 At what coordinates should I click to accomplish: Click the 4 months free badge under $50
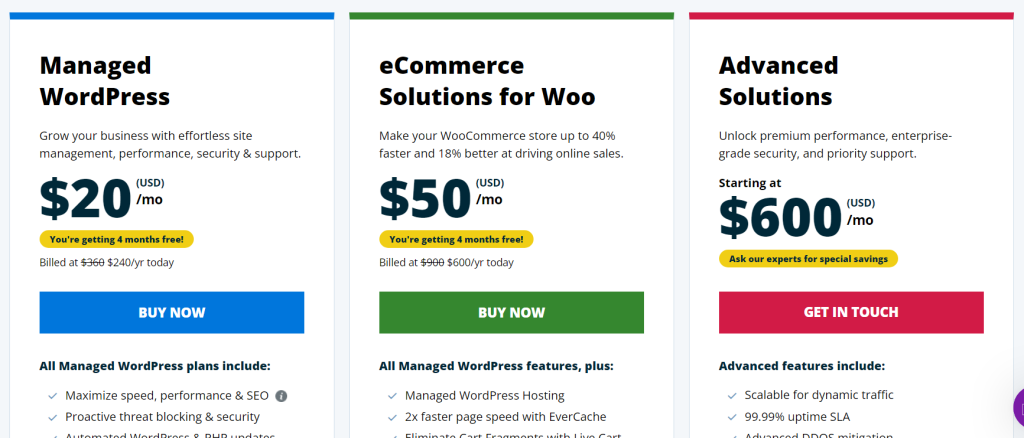456,239
